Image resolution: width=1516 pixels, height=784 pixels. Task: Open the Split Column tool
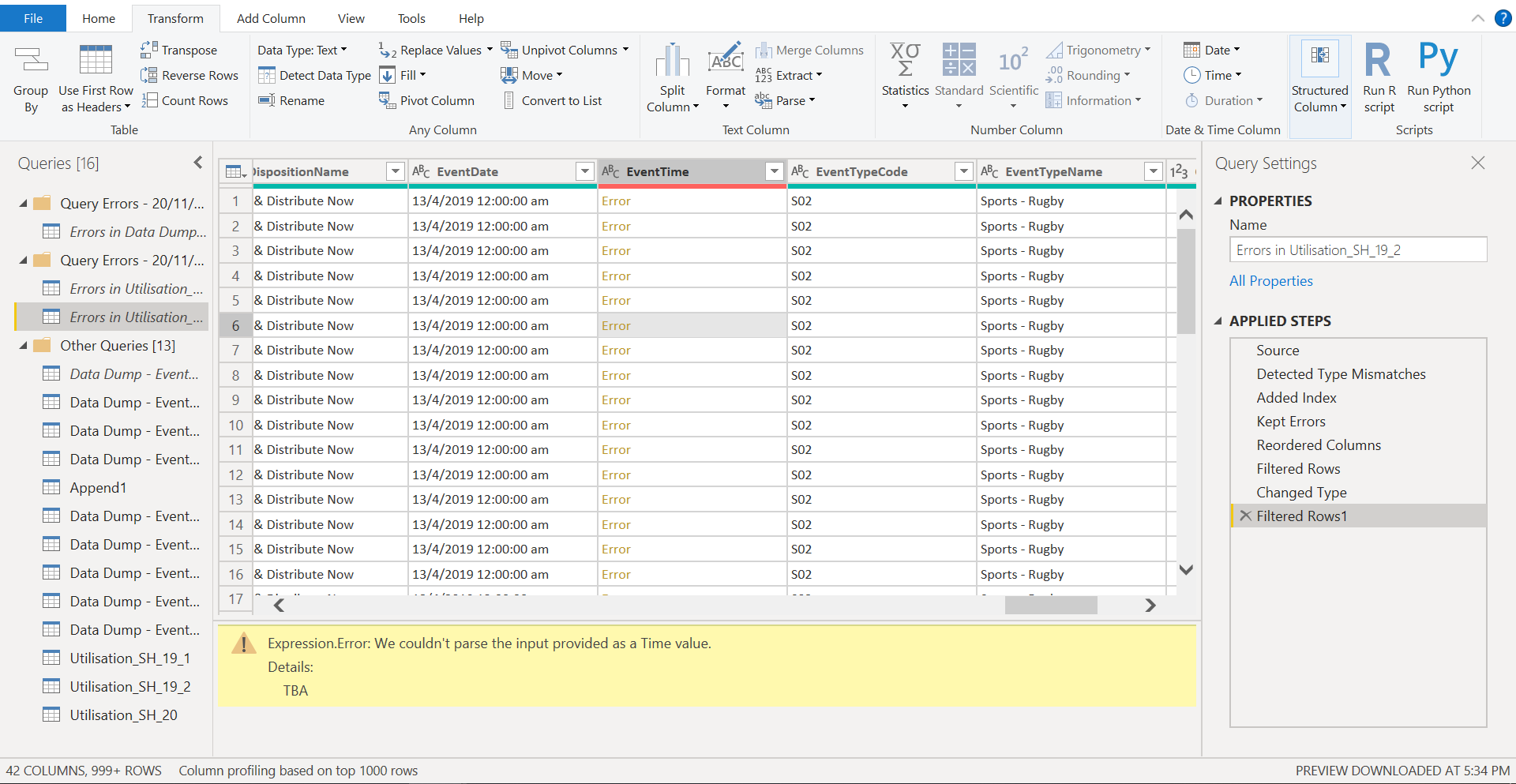(672, 77)
